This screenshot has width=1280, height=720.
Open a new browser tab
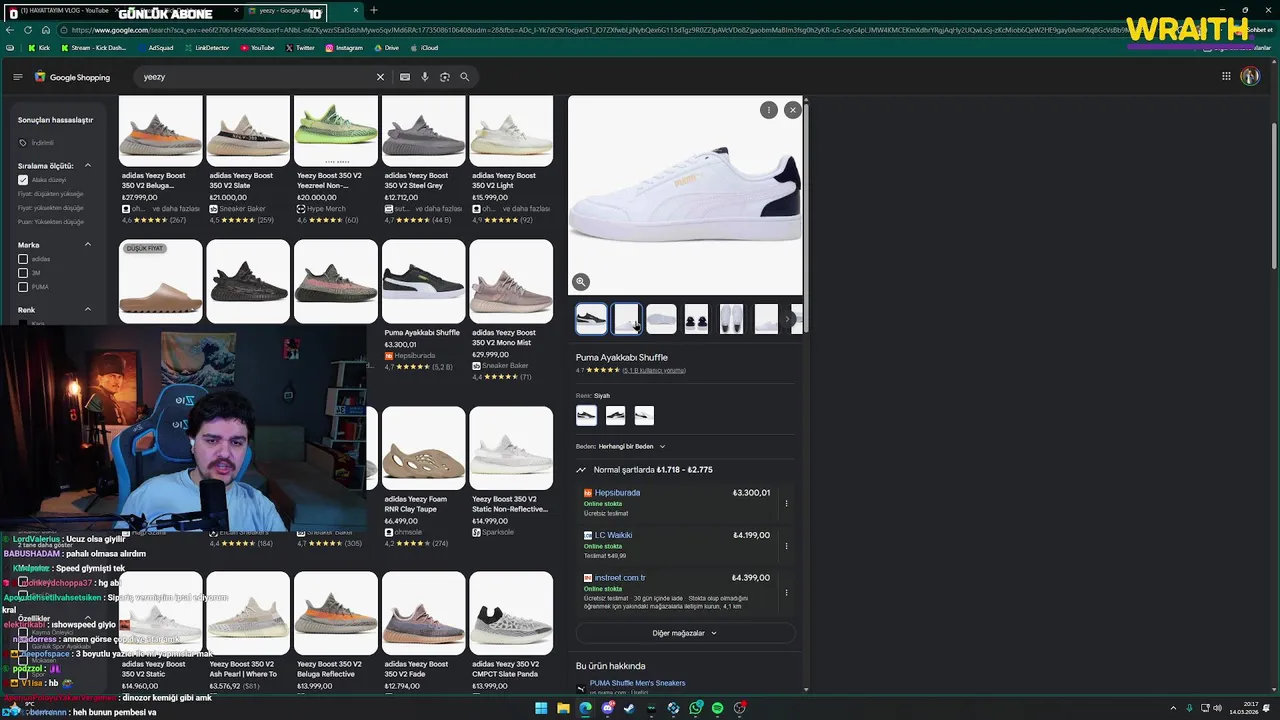click(374, 11)
